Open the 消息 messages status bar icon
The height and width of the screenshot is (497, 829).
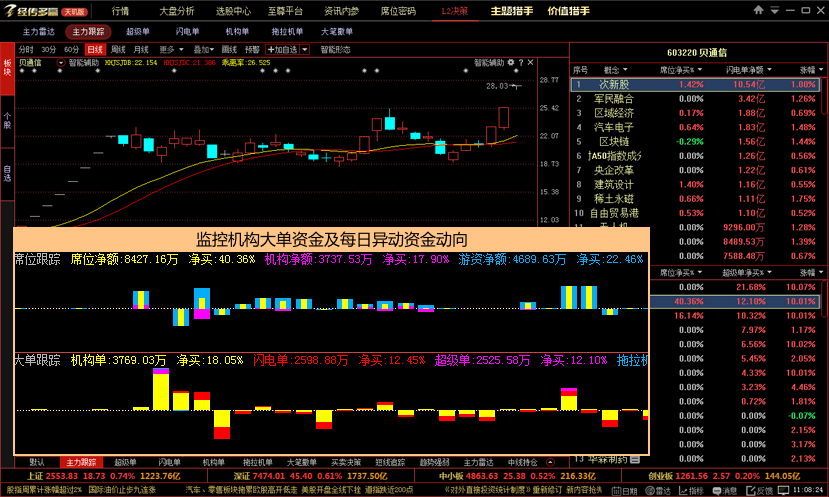[x=725, y=491]
